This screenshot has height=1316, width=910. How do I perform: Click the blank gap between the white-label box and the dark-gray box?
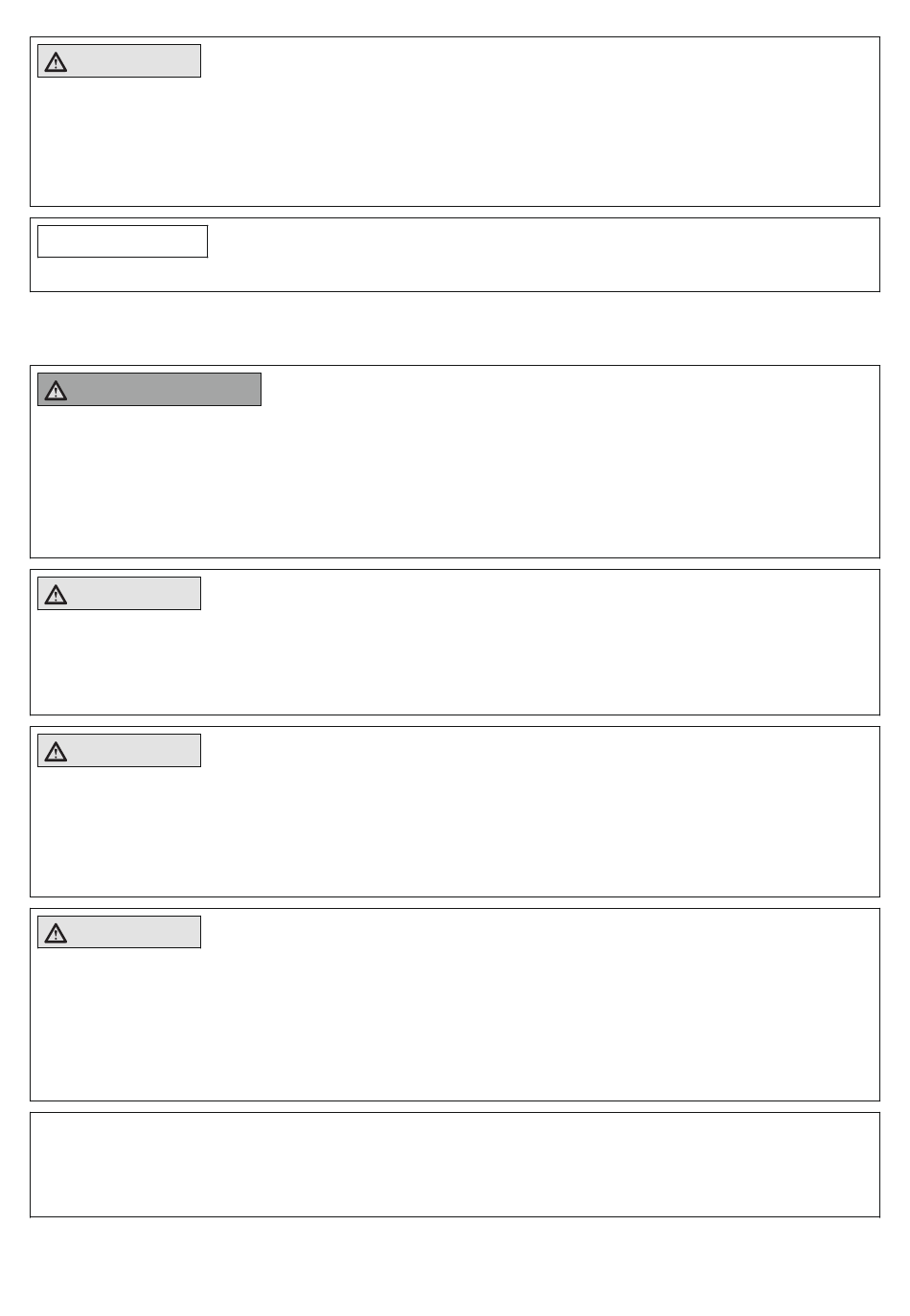pos(455,329)
